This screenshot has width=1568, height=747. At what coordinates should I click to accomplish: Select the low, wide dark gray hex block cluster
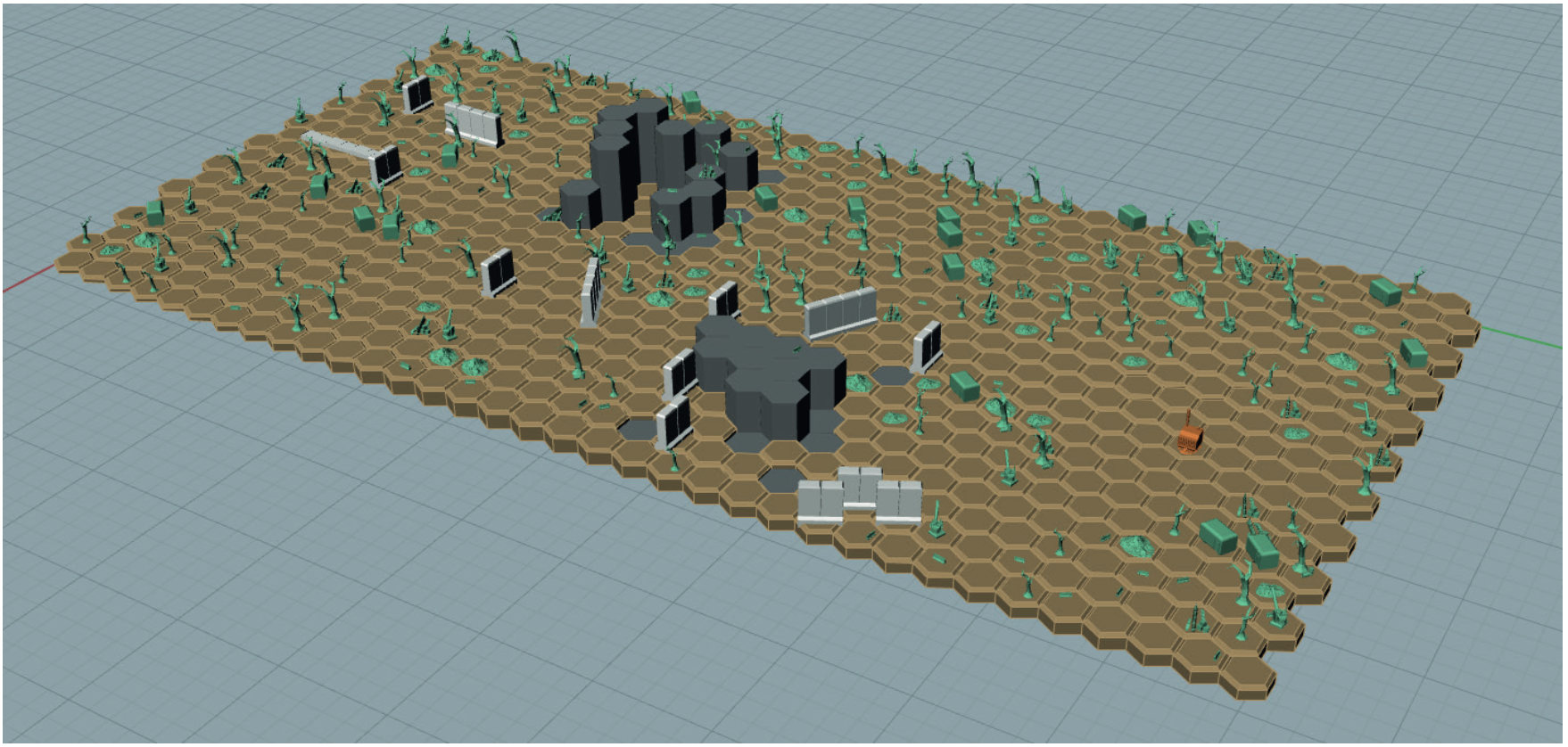click(770, 381)
